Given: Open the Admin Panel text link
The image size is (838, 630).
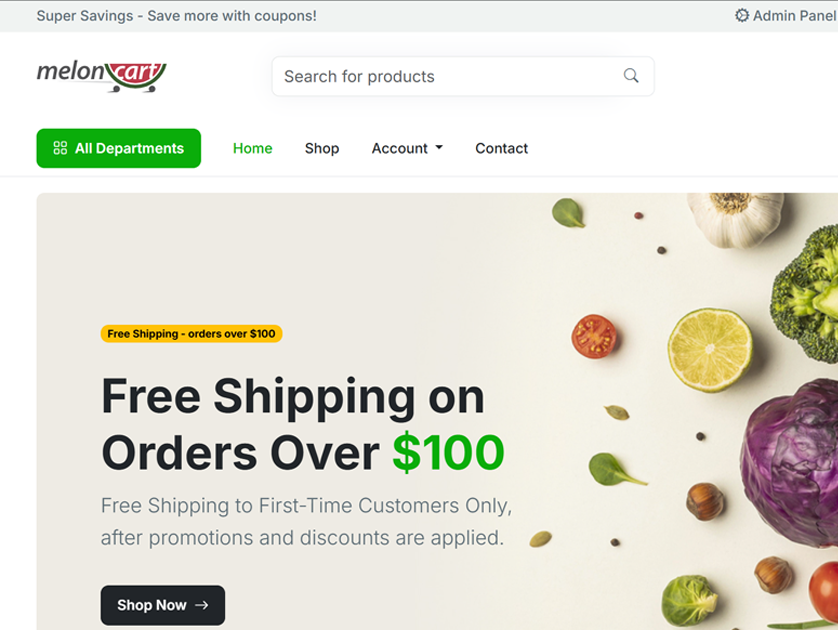Looking at the screenshot, I should click(795, 15).
